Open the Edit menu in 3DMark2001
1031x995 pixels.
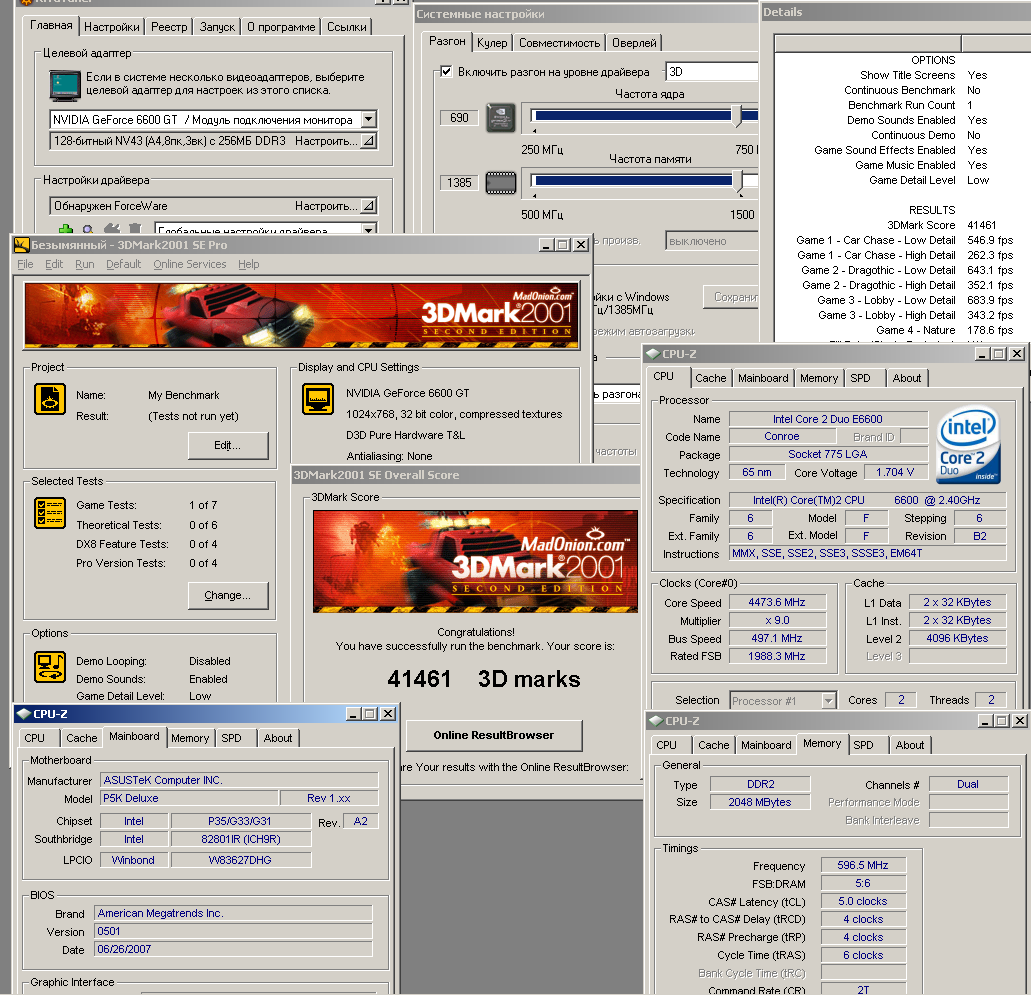(54, 264)
